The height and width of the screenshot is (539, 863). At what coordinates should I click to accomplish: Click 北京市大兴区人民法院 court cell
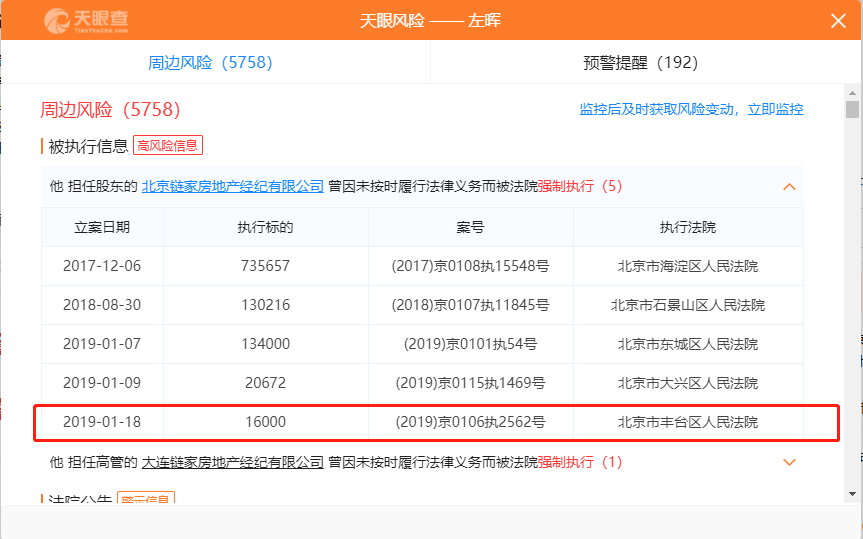(x=688, y=383)
